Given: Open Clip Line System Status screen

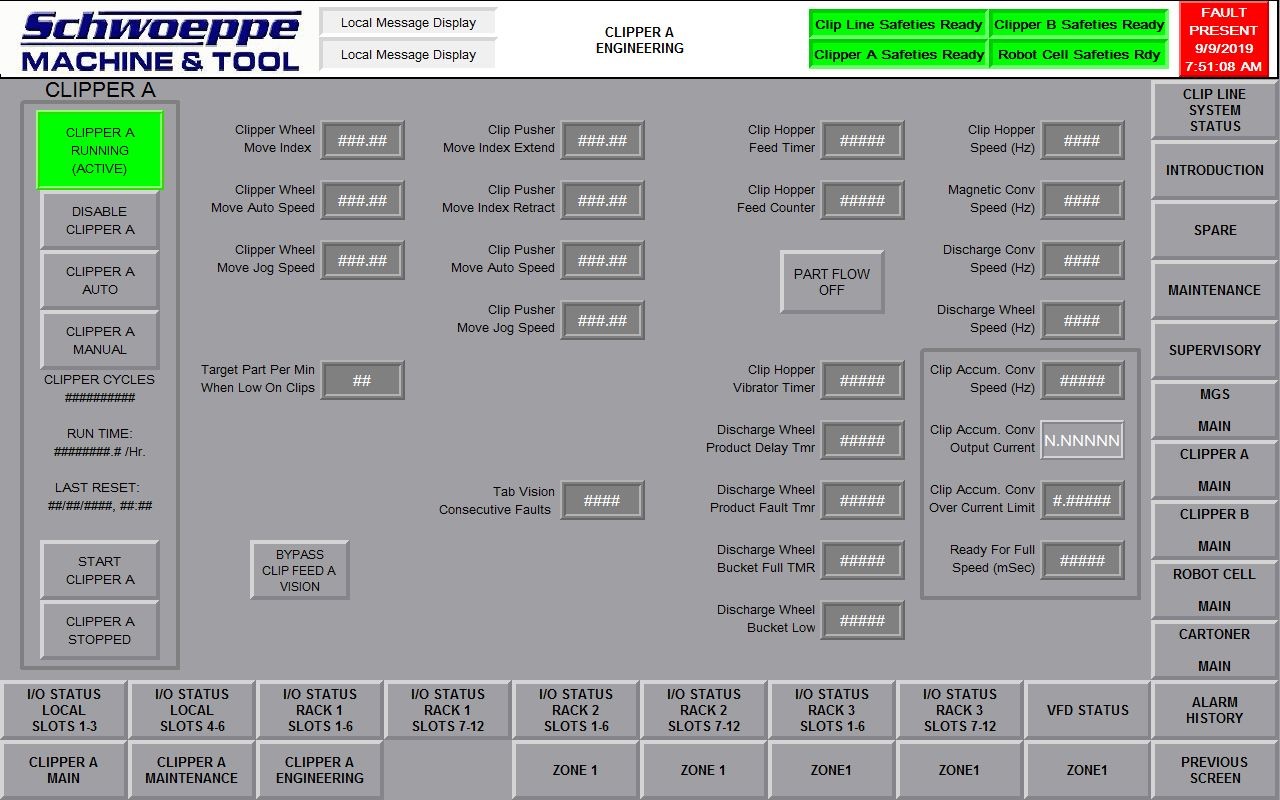Looking at the screenshot, I should click(1215, 110).
